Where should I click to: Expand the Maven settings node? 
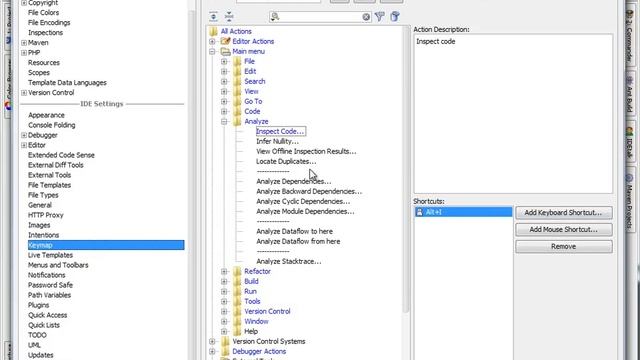point(24,42)
